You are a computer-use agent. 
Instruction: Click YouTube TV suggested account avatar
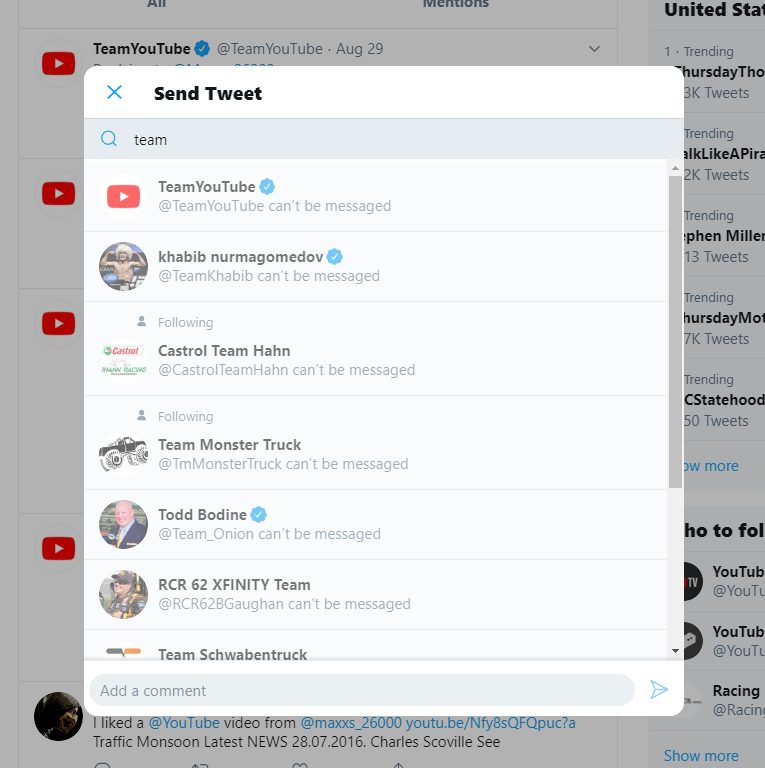(x=693, y=581)
